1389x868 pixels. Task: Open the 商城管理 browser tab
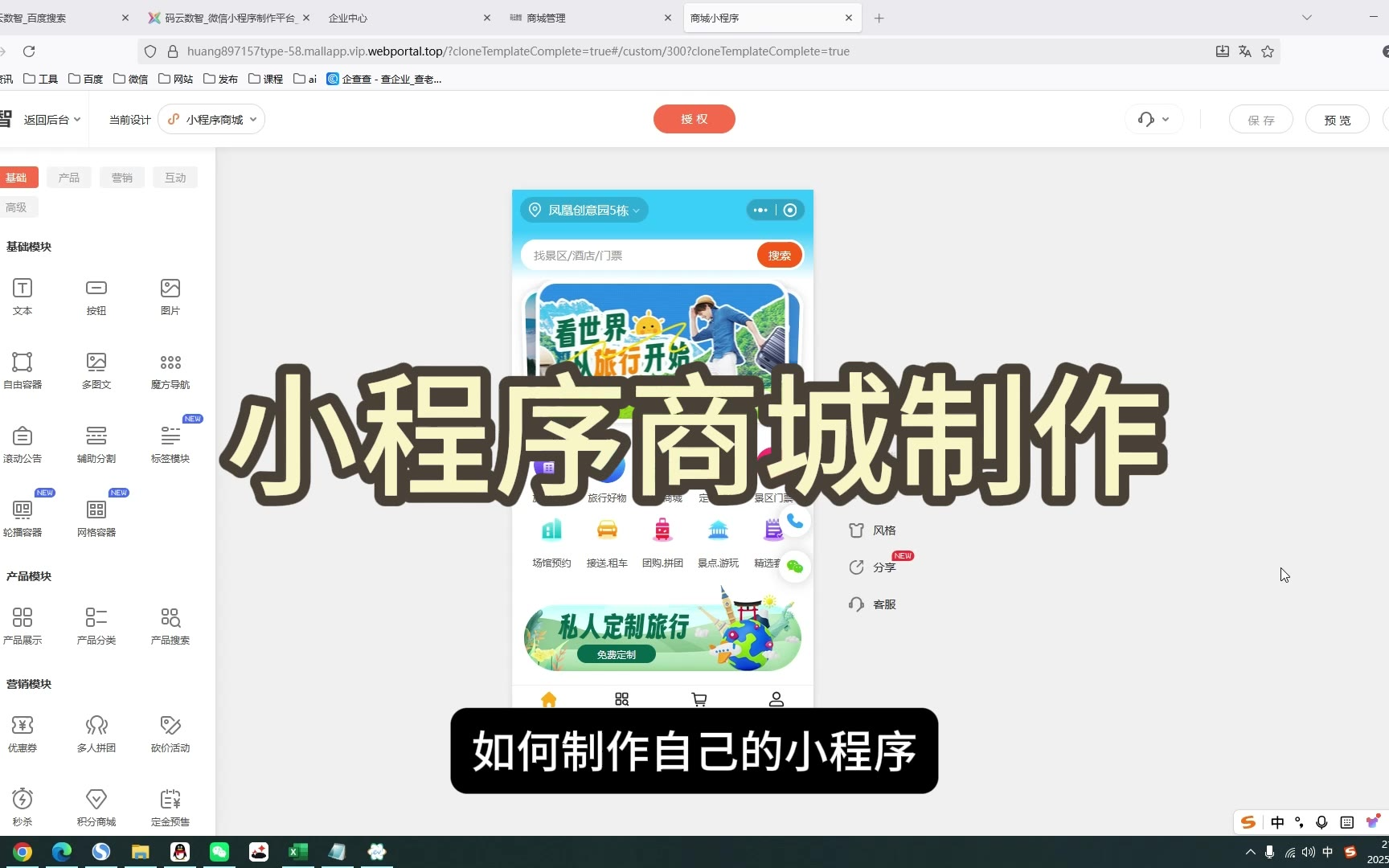[591, 18]
